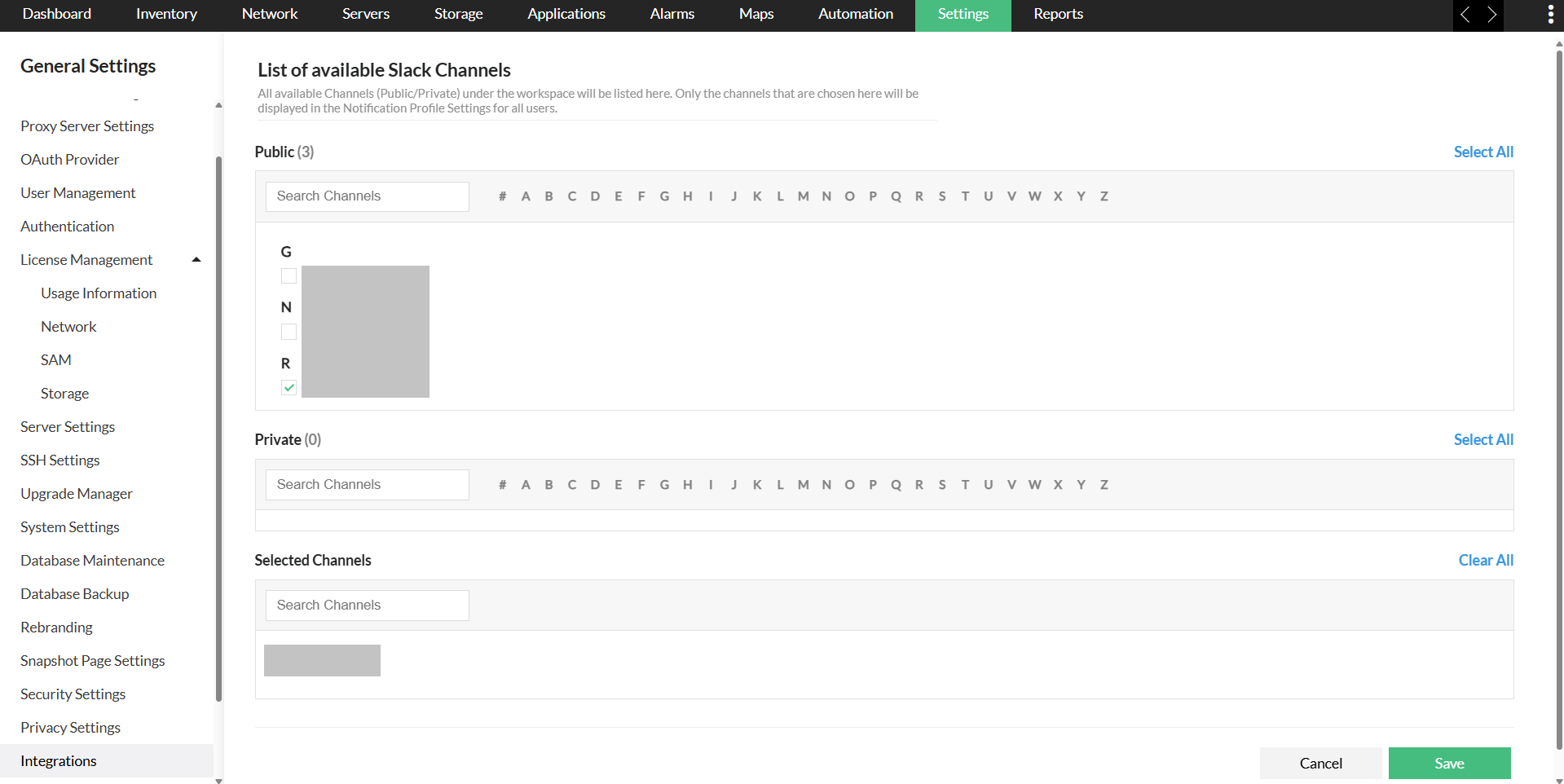Filter Private channels by letter W
Screen dimensions: 1564x784
coord(1035,485)
